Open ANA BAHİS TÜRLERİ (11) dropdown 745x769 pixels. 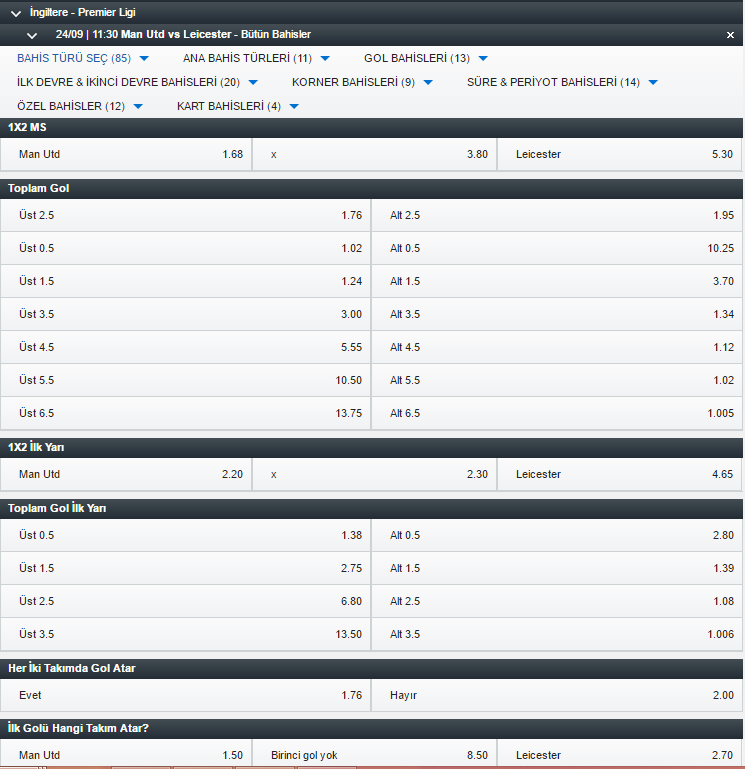pos(256,58)
